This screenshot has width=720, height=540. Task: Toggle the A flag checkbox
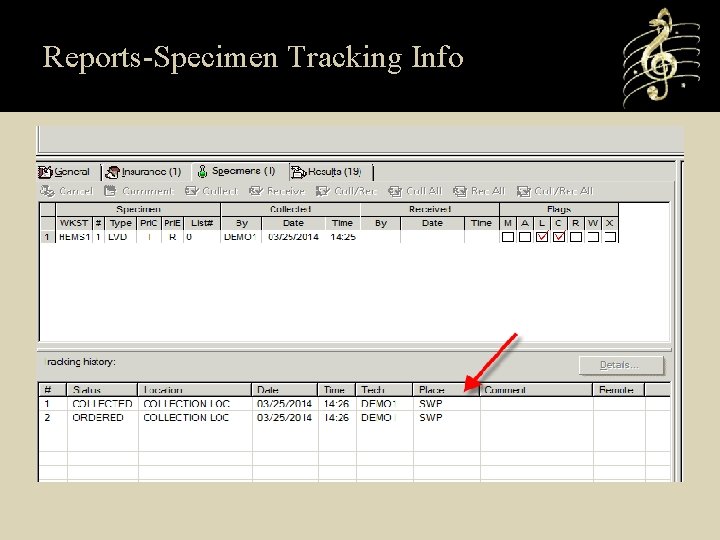pyautogui.click(x=524, y=237)
